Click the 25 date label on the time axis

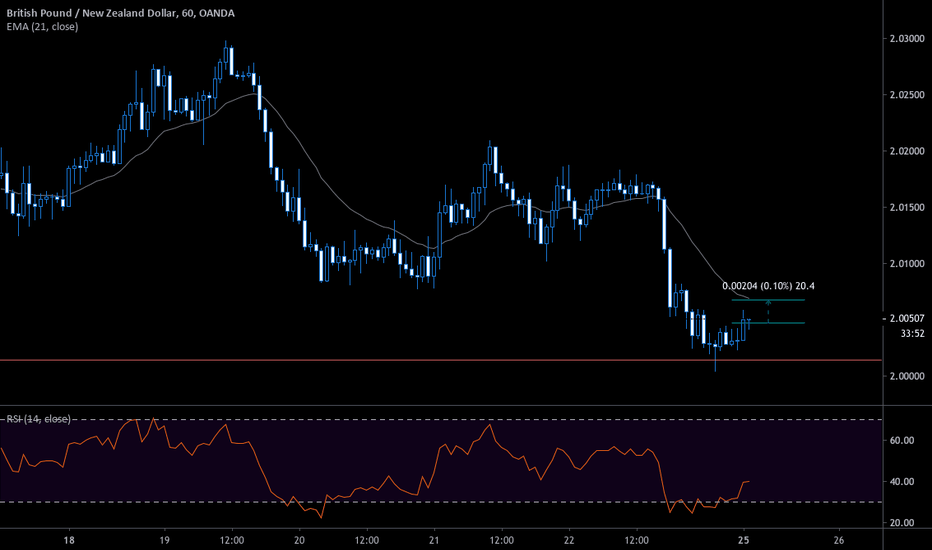[742, 538]
